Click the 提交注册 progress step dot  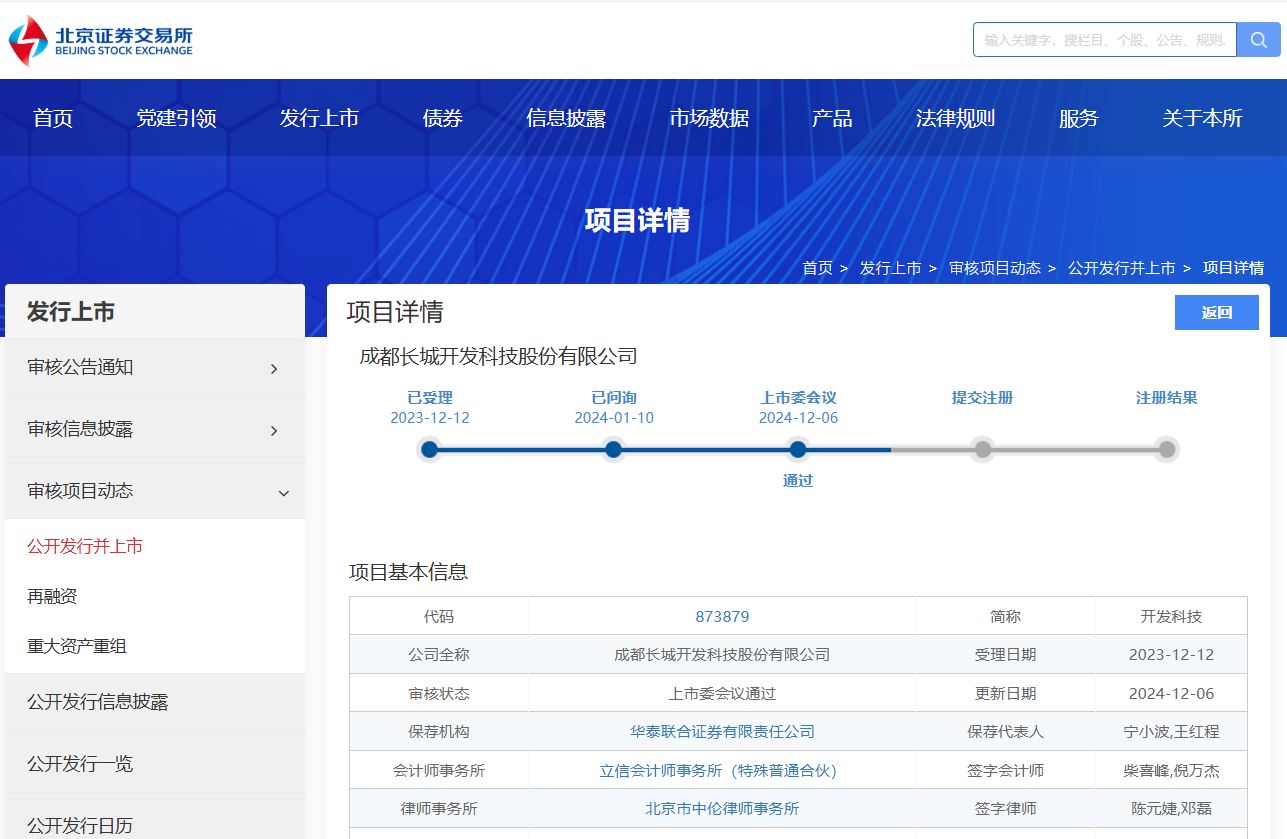pos(983,450)
